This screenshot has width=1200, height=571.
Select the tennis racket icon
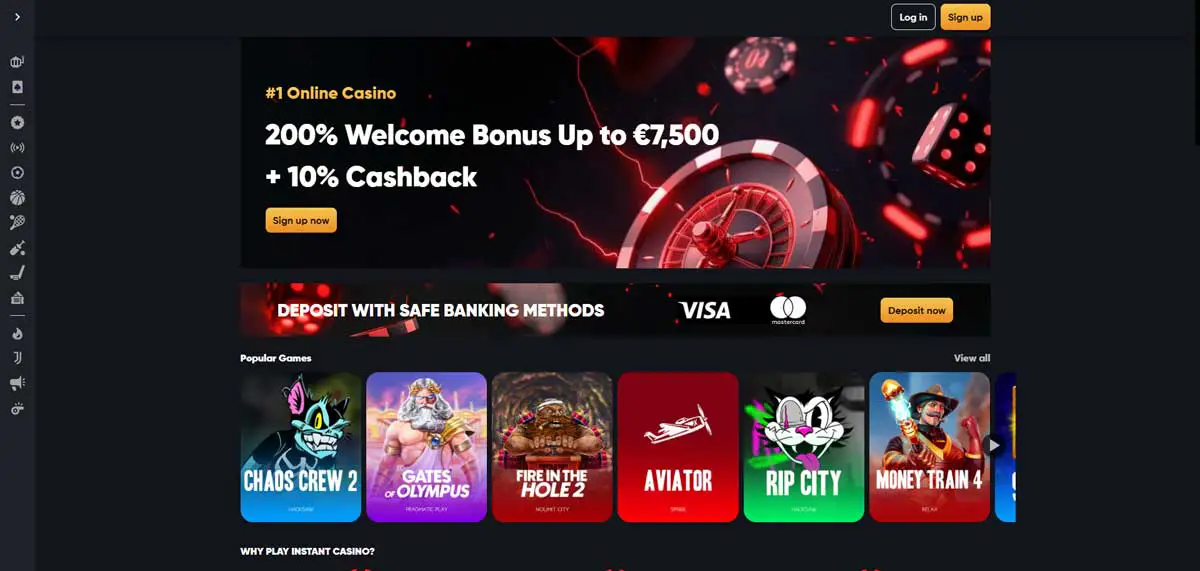pyautogui.click(x=17, y=222)
